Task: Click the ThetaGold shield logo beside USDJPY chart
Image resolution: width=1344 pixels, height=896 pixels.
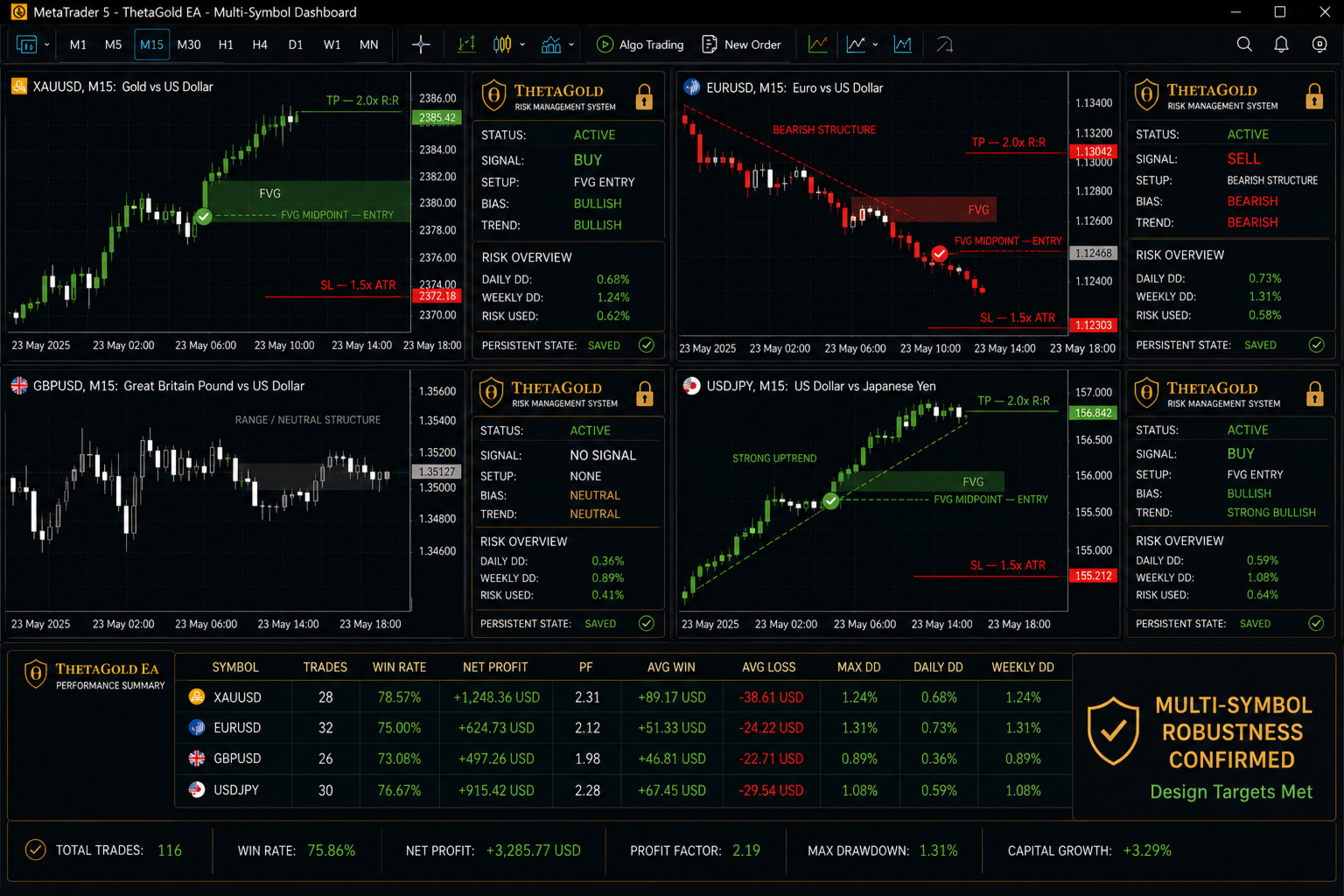Action: tap(1146, 393)
